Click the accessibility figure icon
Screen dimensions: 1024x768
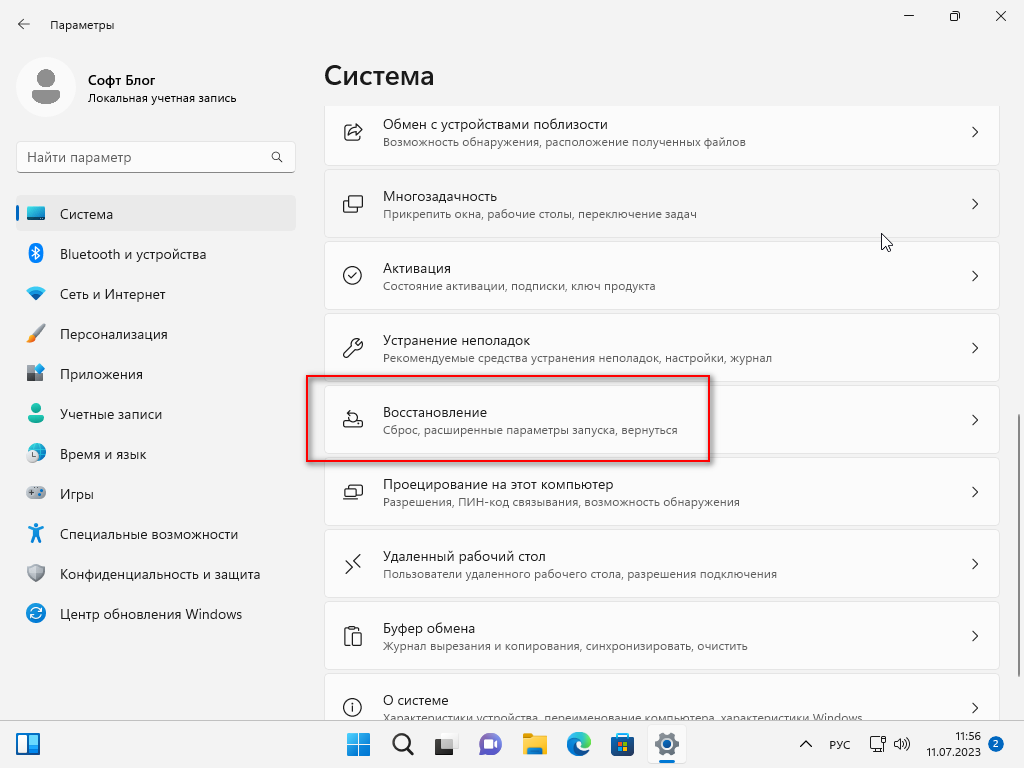click(x=36, y=533)
